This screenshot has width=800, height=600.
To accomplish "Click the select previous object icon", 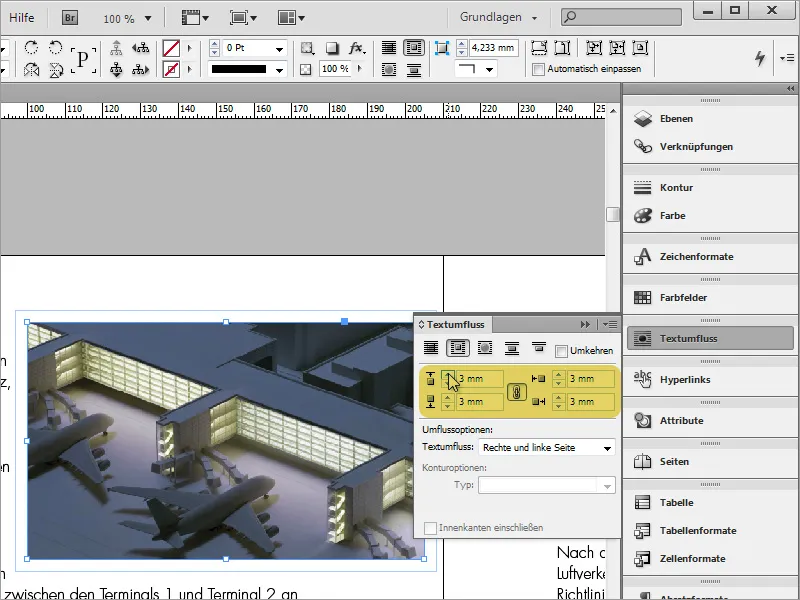I will 140,48.
